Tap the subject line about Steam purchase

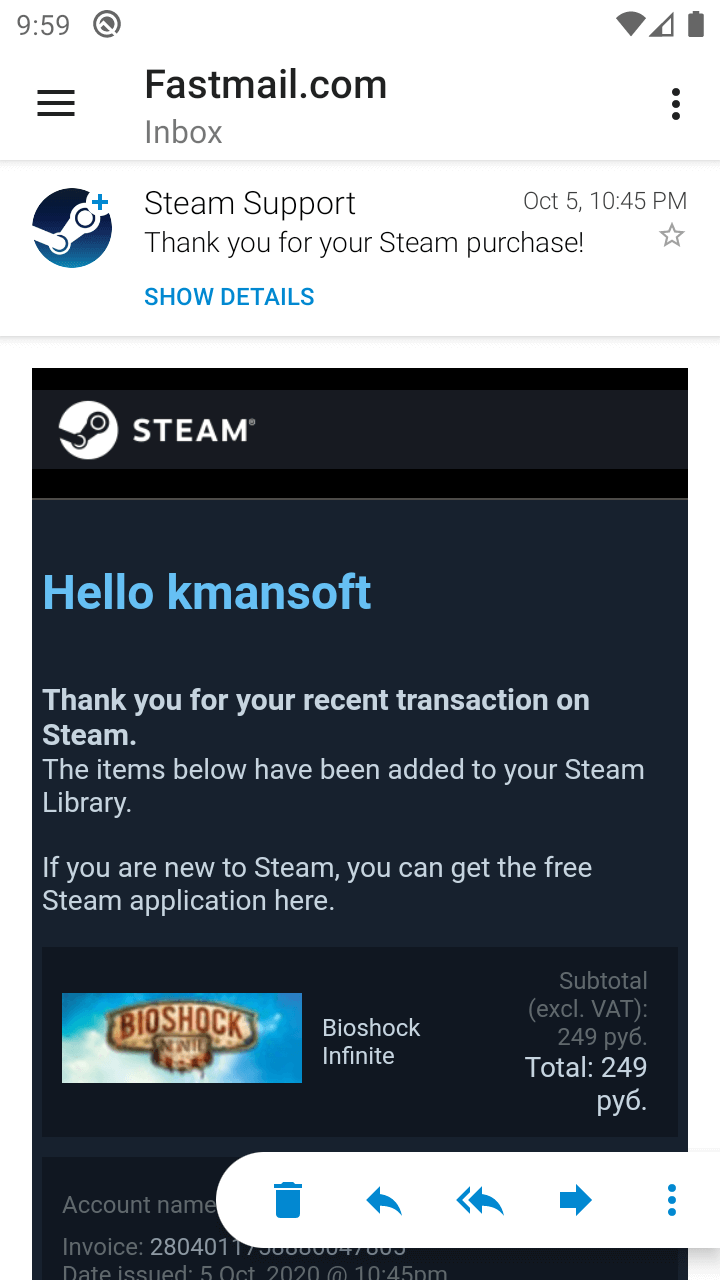tap(364, 243)
